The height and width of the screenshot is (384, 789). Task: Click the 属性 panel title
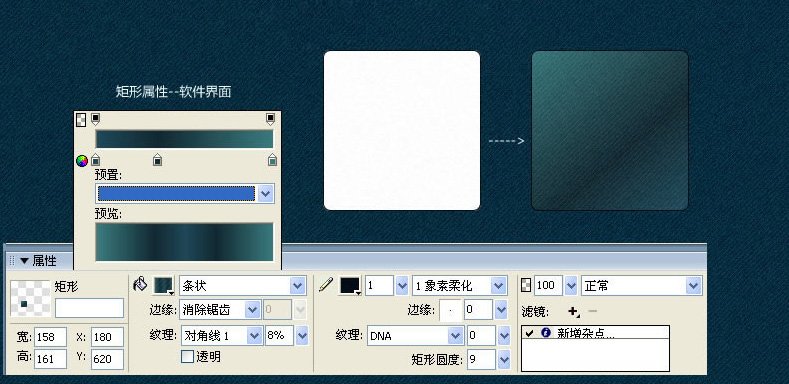coord(44,261)
